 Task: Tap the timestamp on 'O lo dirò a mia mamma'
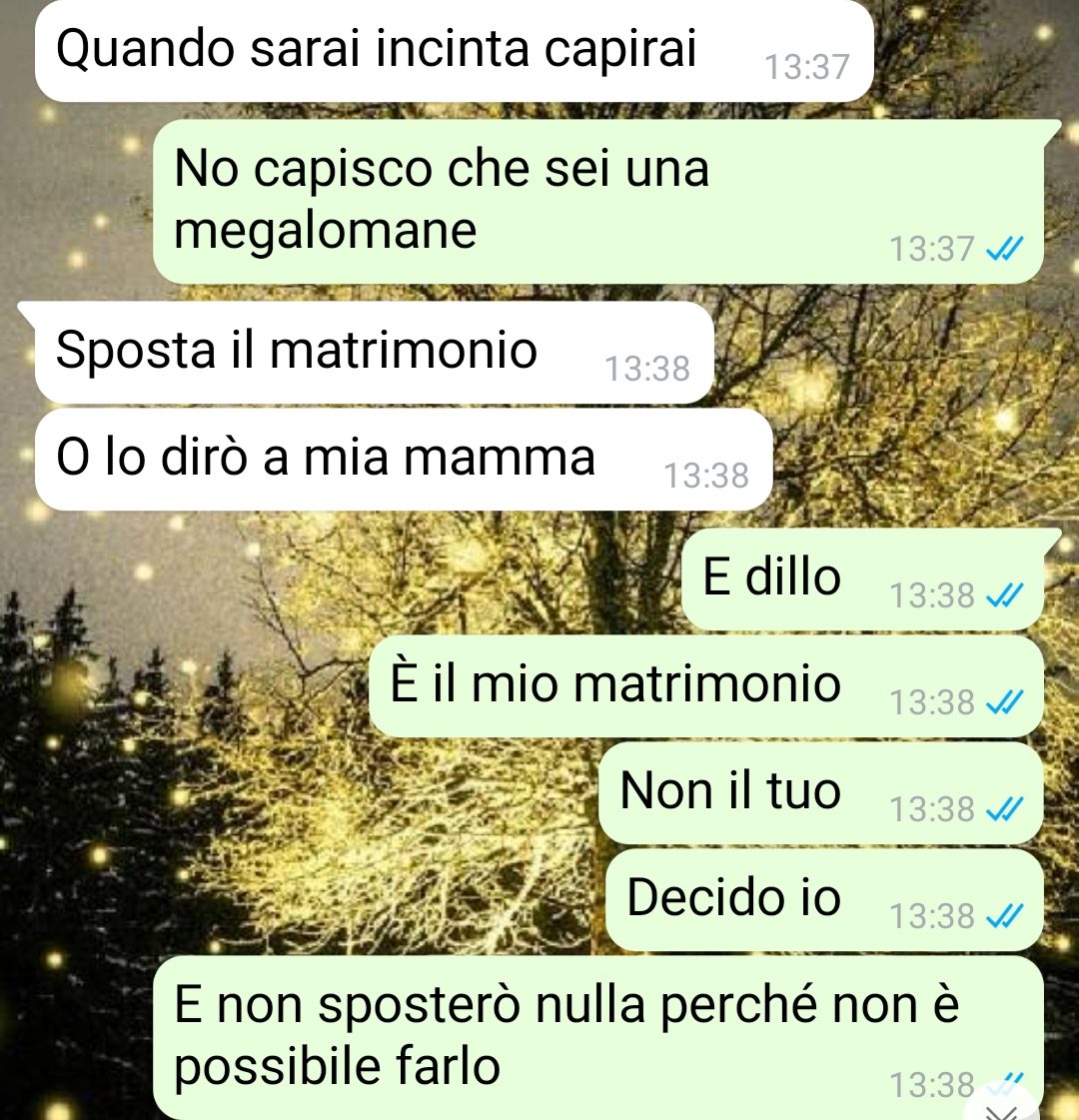[706, 476]
